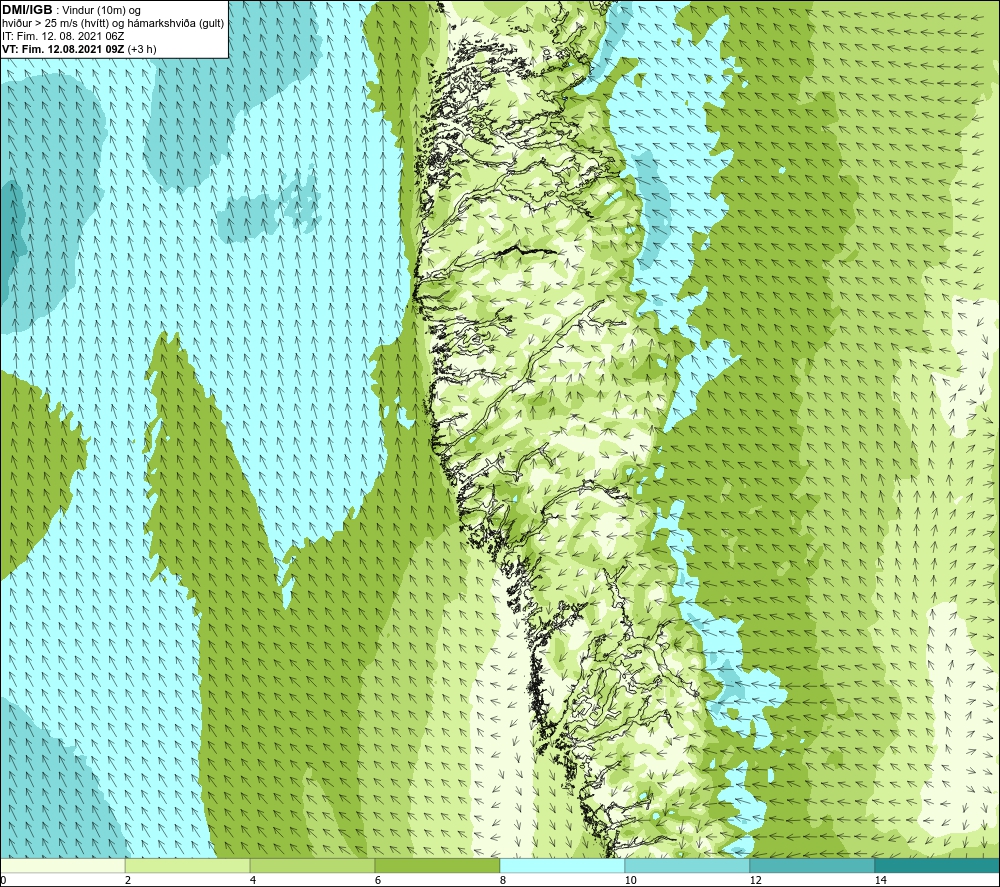Select the 0–2 m/s pale yellow swatch

click(62, 865)
